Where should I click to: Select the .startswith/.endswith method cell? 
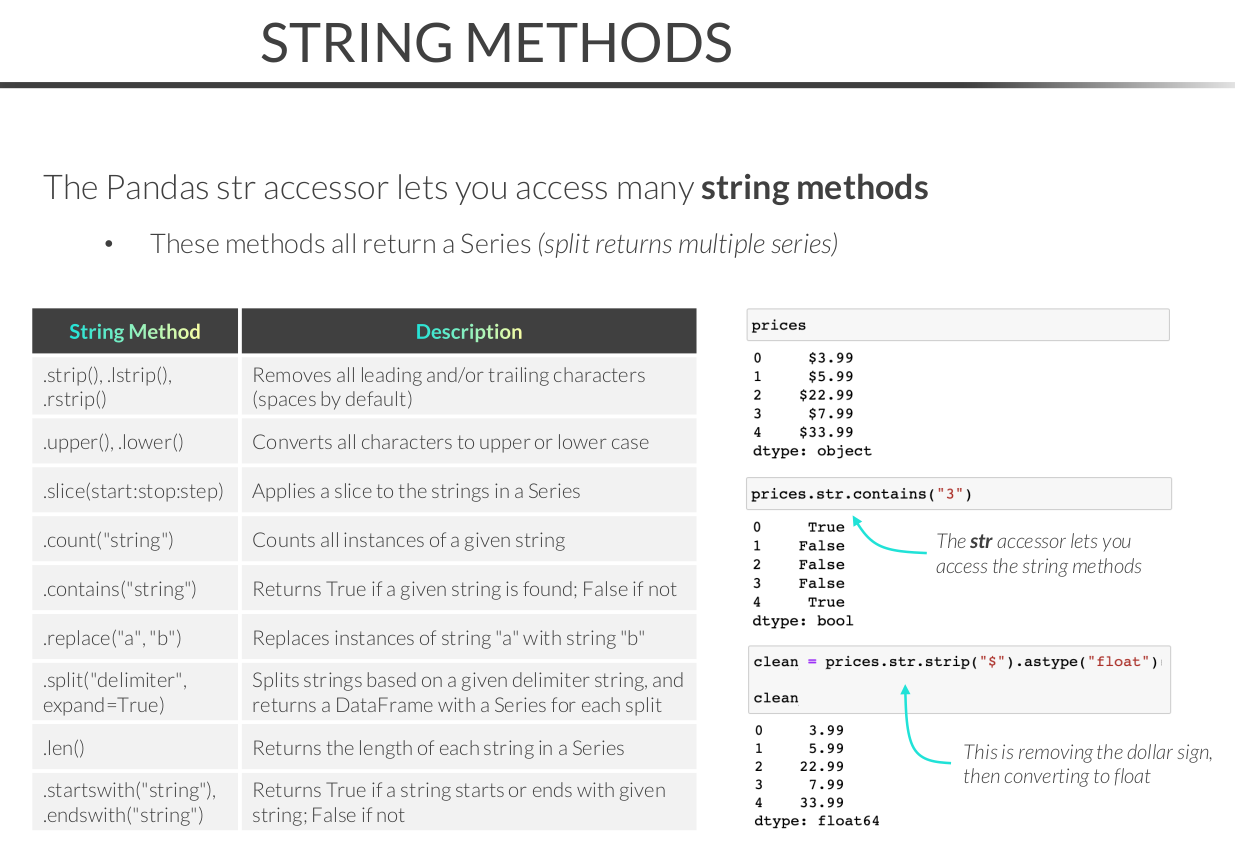tap(135, 802)
